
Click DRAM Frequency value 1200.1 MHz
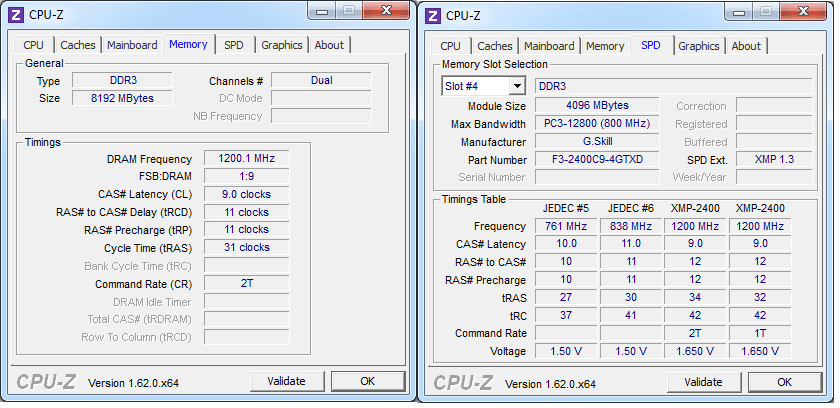(246, 158)
